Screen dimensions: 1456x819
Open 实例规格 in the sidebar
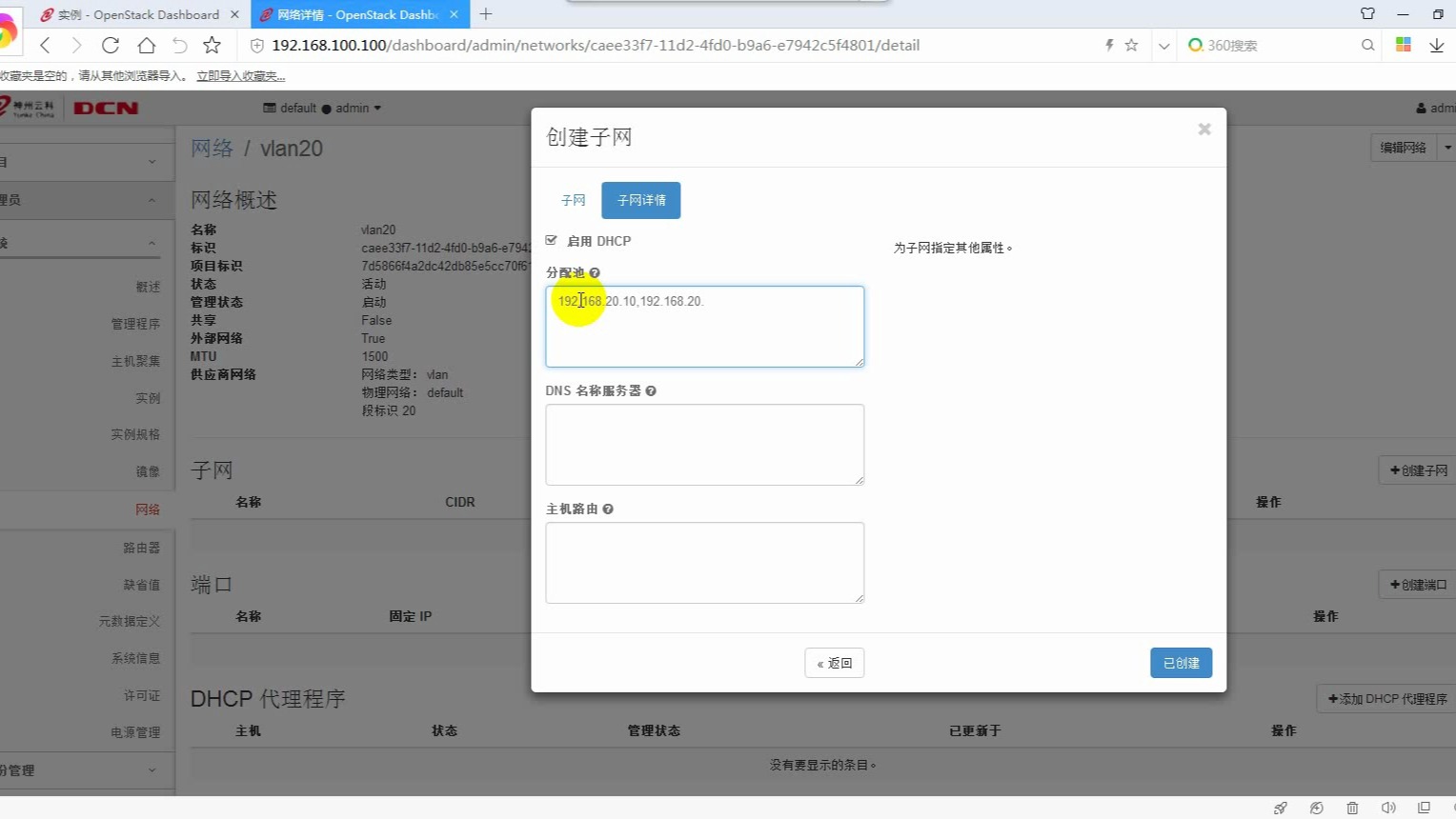135,434
